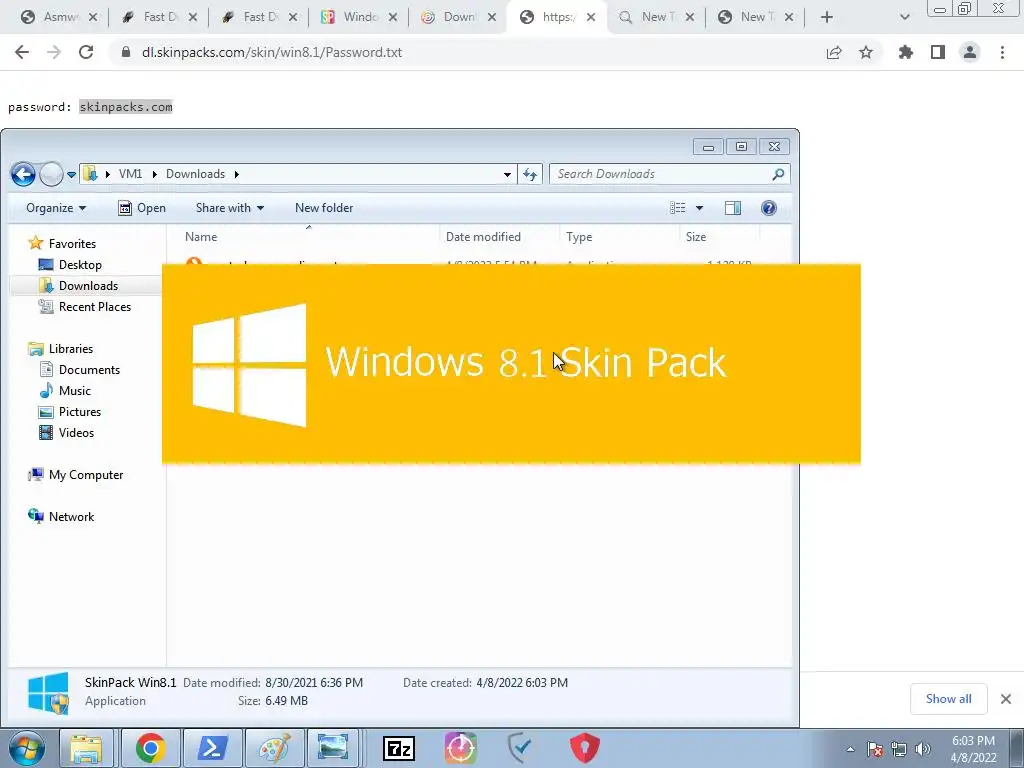Refresh the Downloads folder view
1024x768 pixels.
tap(530, 174)
